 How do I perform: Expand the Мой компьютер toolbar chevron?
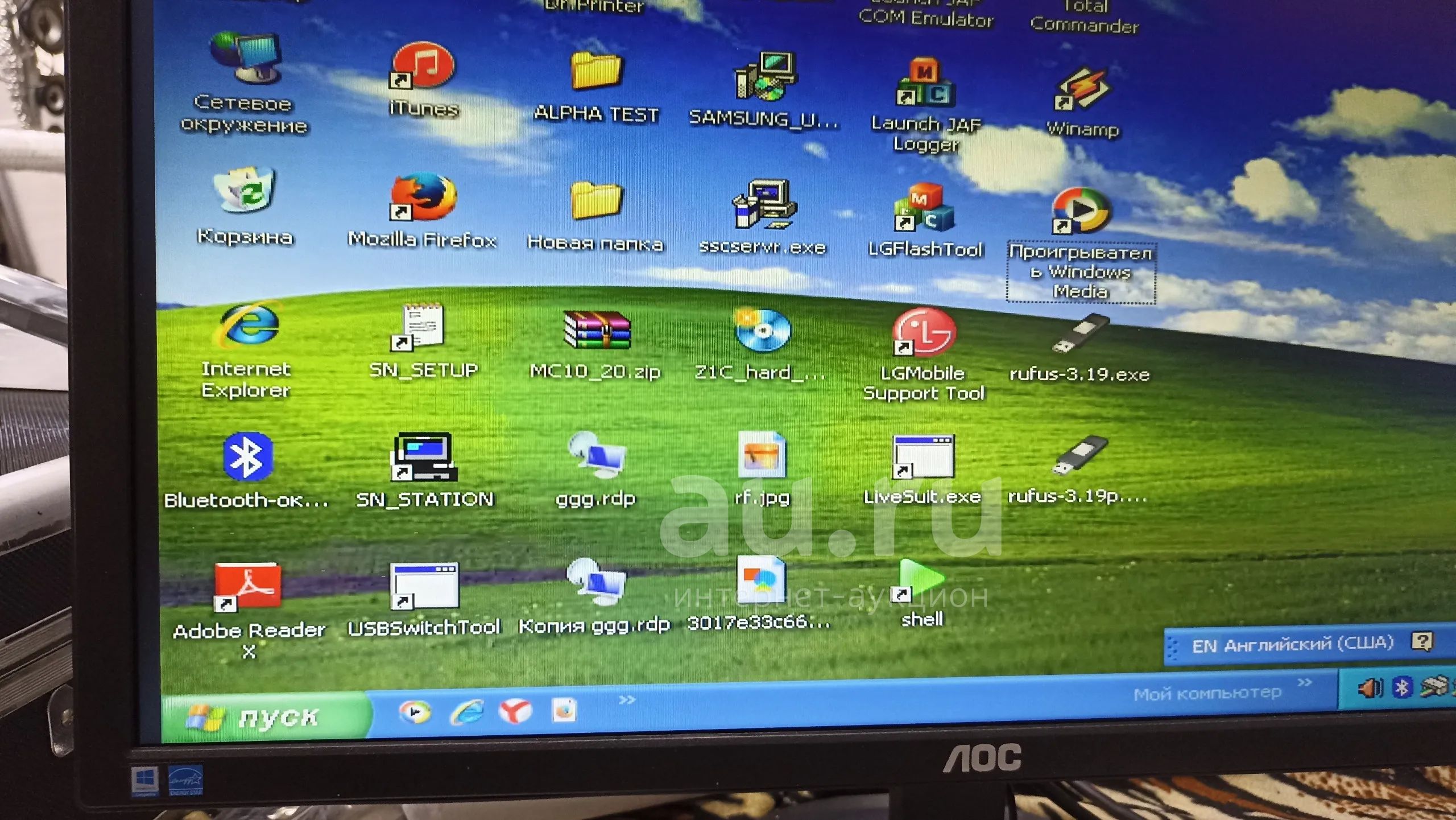[x=1305, y=682]
